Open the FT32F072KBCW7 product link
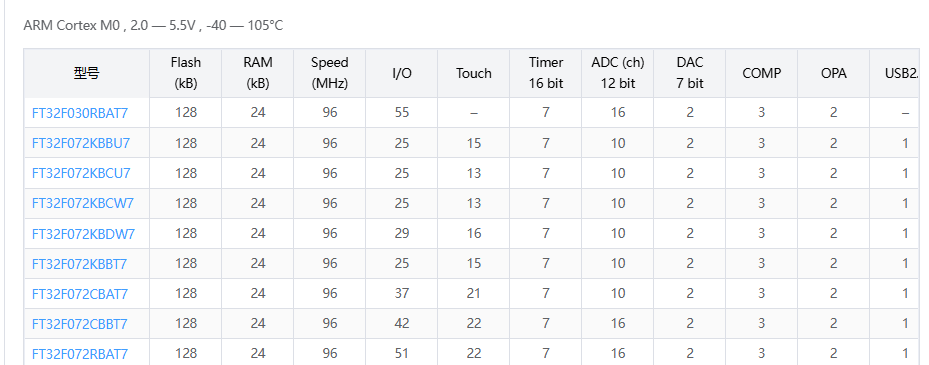 [83, 203]
